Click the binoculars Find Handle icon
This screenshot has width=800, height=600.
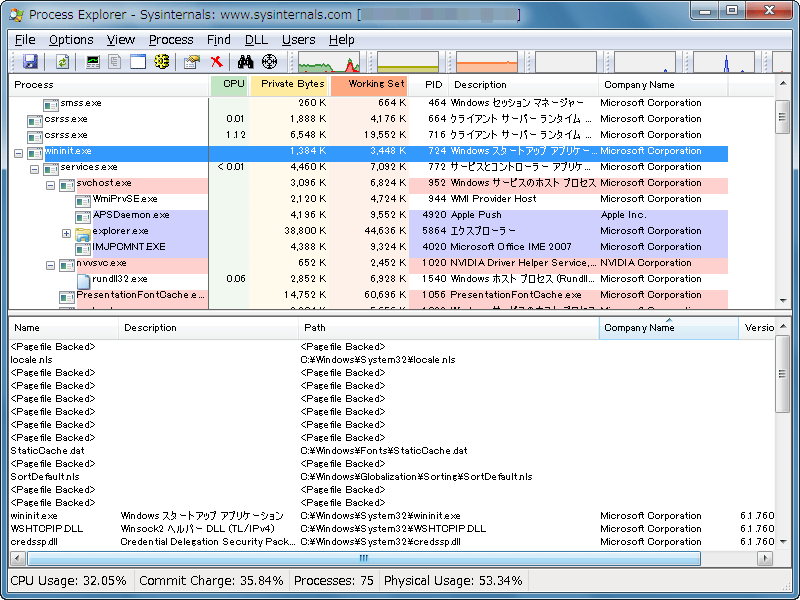click(x=246, y=62)
